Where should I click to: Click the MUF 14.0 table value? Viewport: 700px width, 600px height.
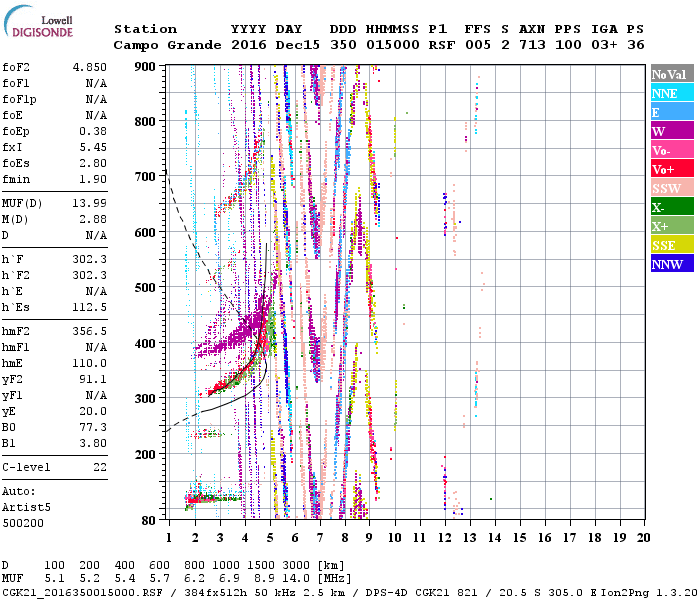click(297, 579)
